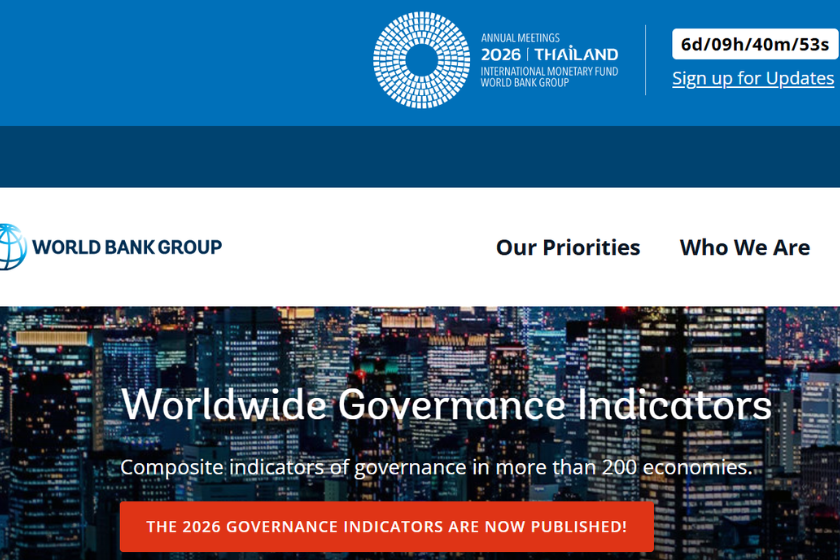Open the Our Priorities menu

[x=568, y=248]
